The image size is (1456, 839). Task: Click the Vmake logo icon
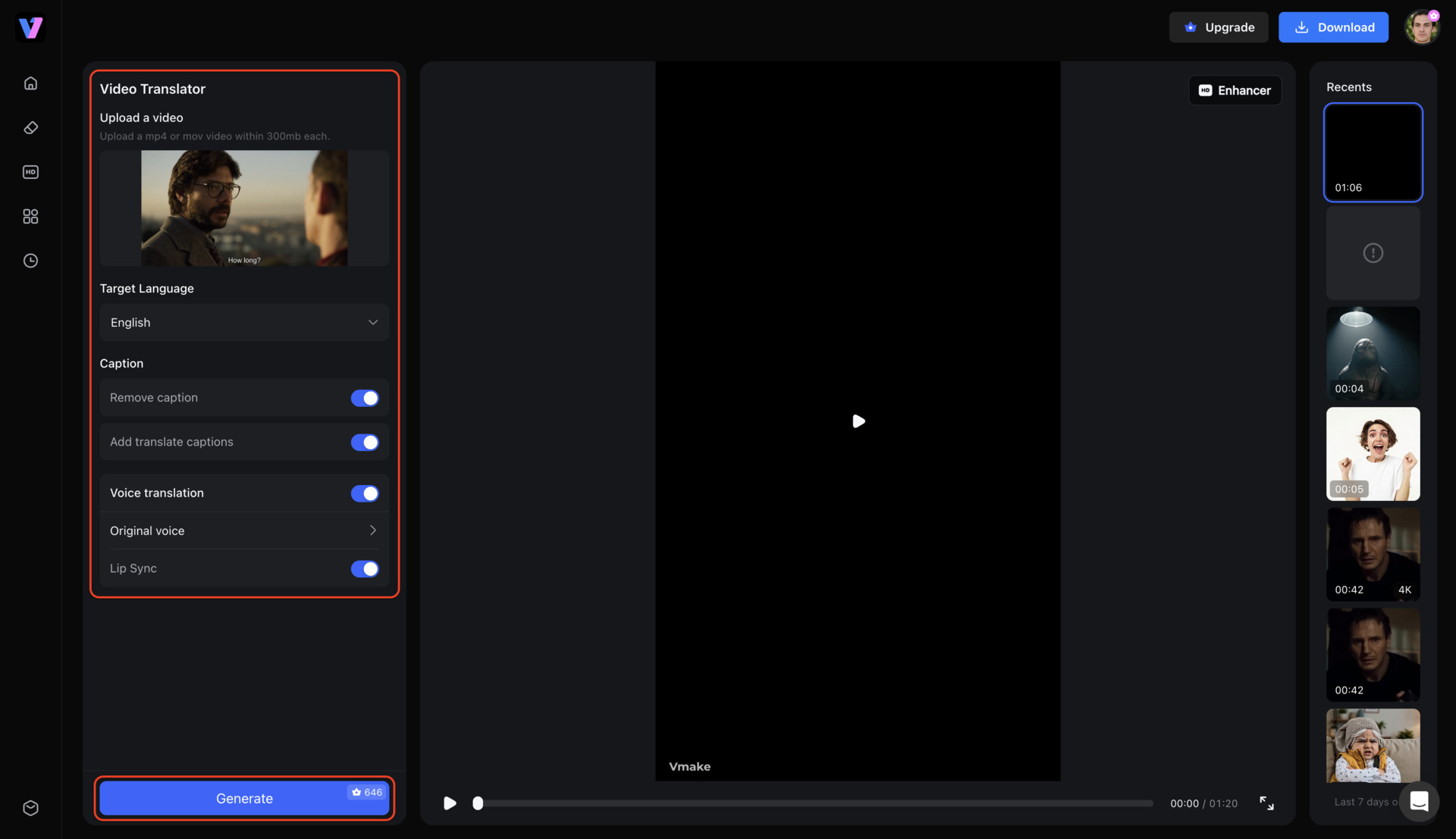click(x=30, y=28)
